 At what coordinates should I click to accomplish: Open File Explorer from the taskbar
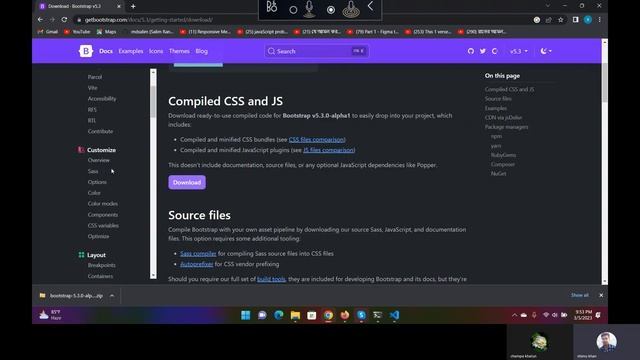[x=295, y=315]
